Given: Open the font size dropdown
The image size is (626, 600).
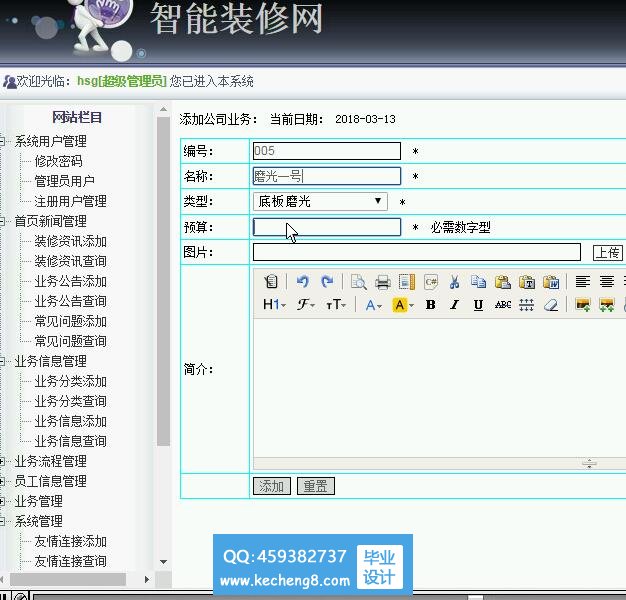Looking at the screenshot, I should point(336,305).
